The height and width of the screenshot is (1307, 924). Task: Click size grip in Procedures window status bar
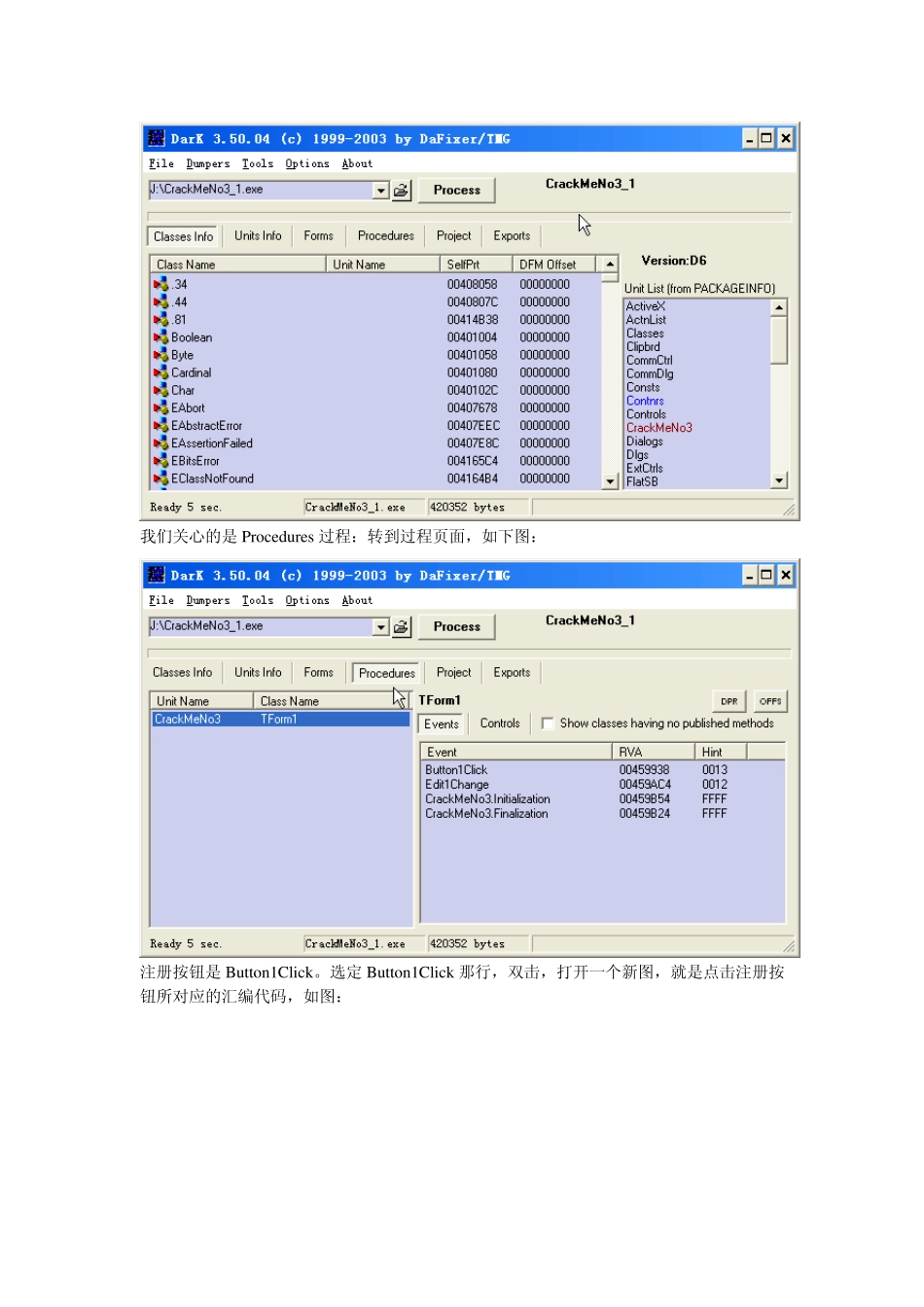pos(789,946)
